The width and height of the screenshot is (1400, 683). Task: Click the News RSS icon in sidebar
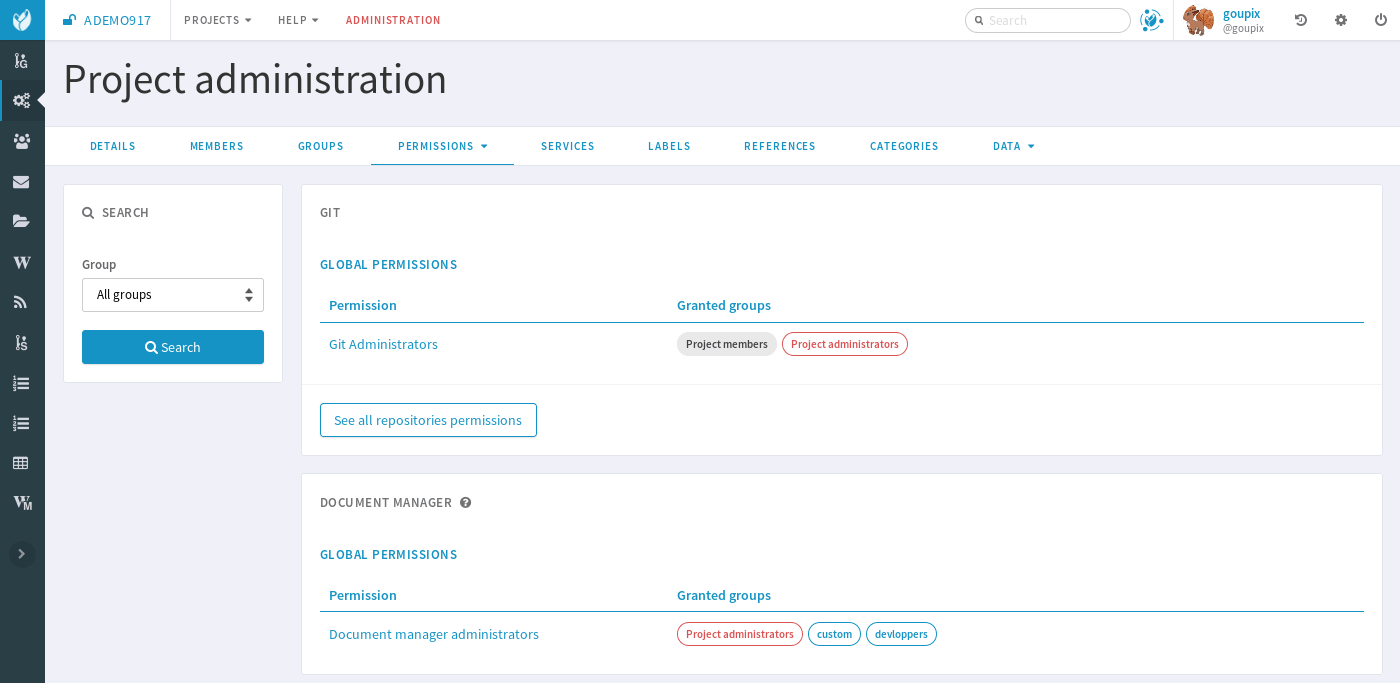pos(22,301)
